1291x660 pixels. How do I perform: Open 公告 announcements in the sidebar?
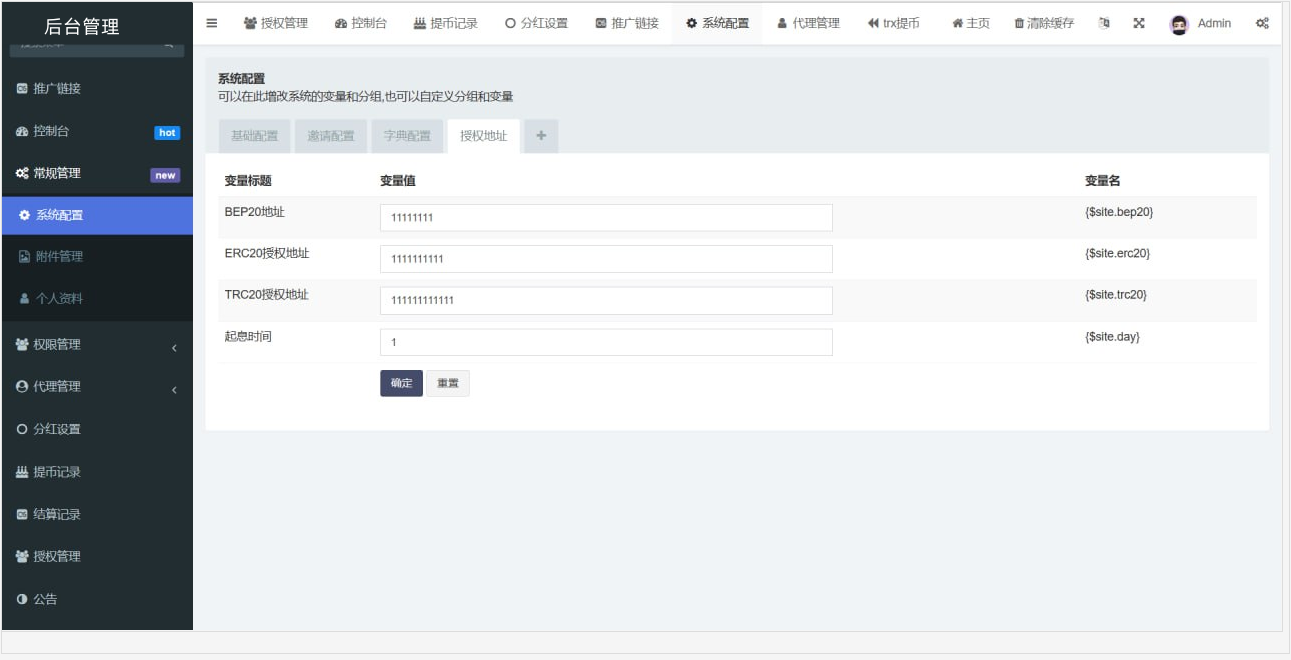click(x=96, y=599)
